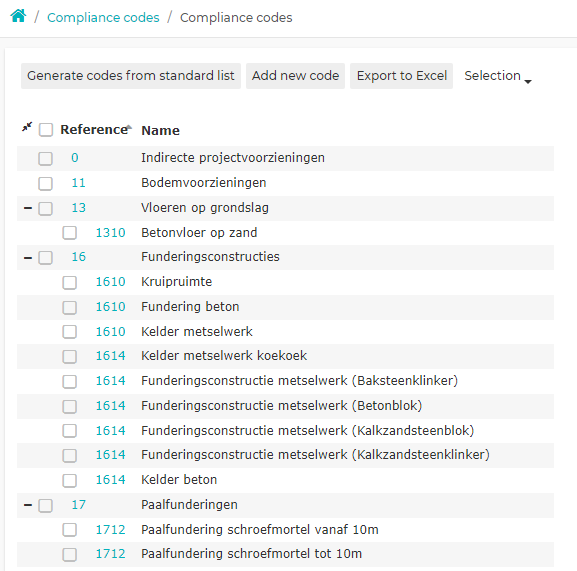This screenshot has width=577, height=571.
Task: Select the checkbox next to Kelder beton
Action: (70, 480)
